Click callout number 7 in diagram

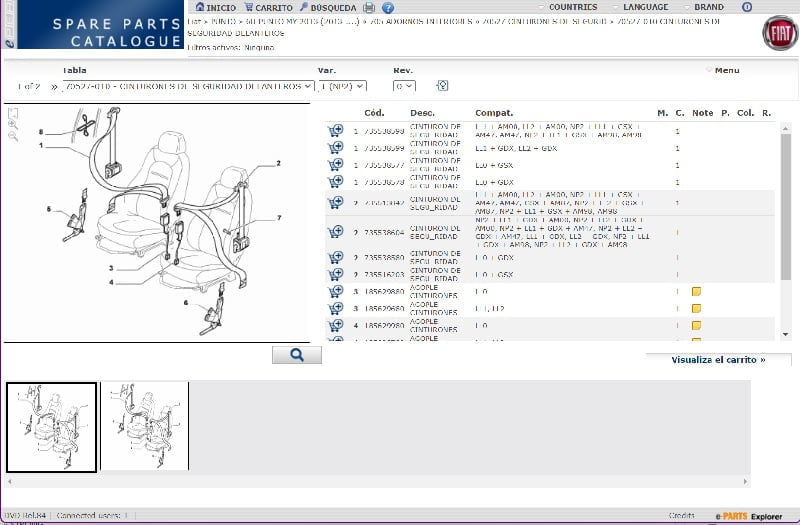coord(279,217)
